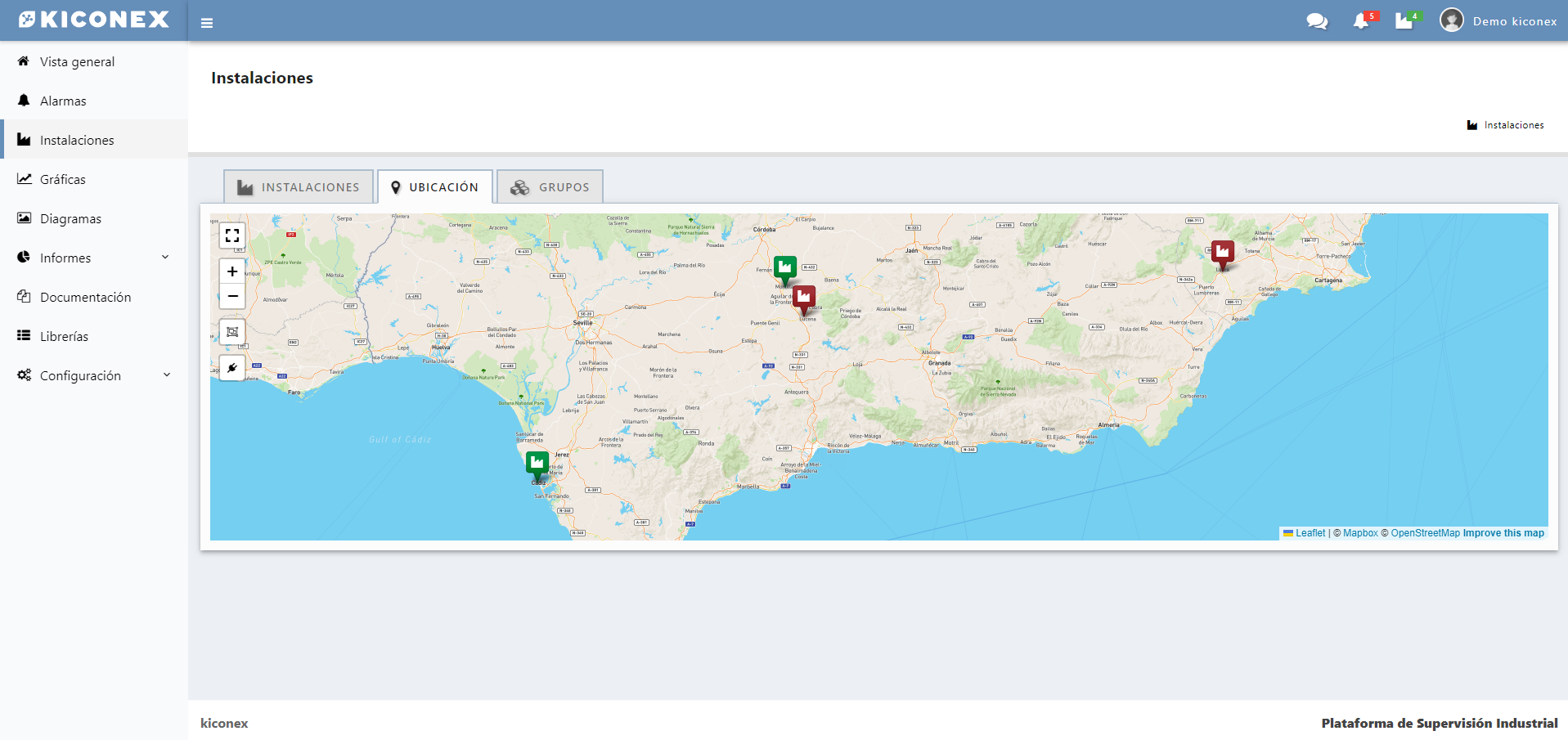Toggle fullscreen map view
This screenshot has width=1568, height=740.
click(x=232, y=235)
